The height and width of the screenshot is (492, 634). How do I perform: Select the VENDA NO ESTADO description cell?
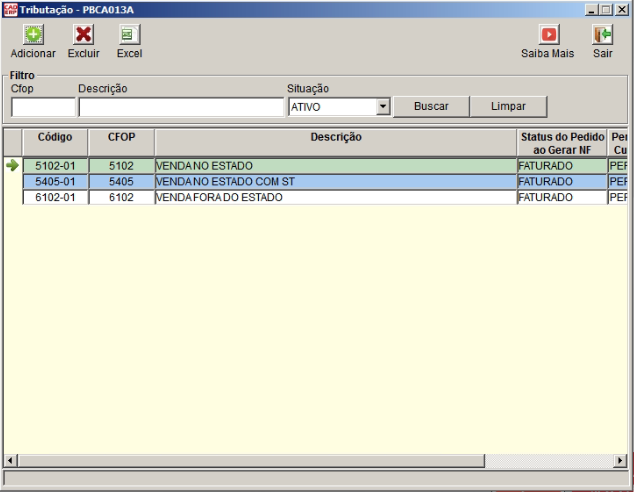point(336,166)
